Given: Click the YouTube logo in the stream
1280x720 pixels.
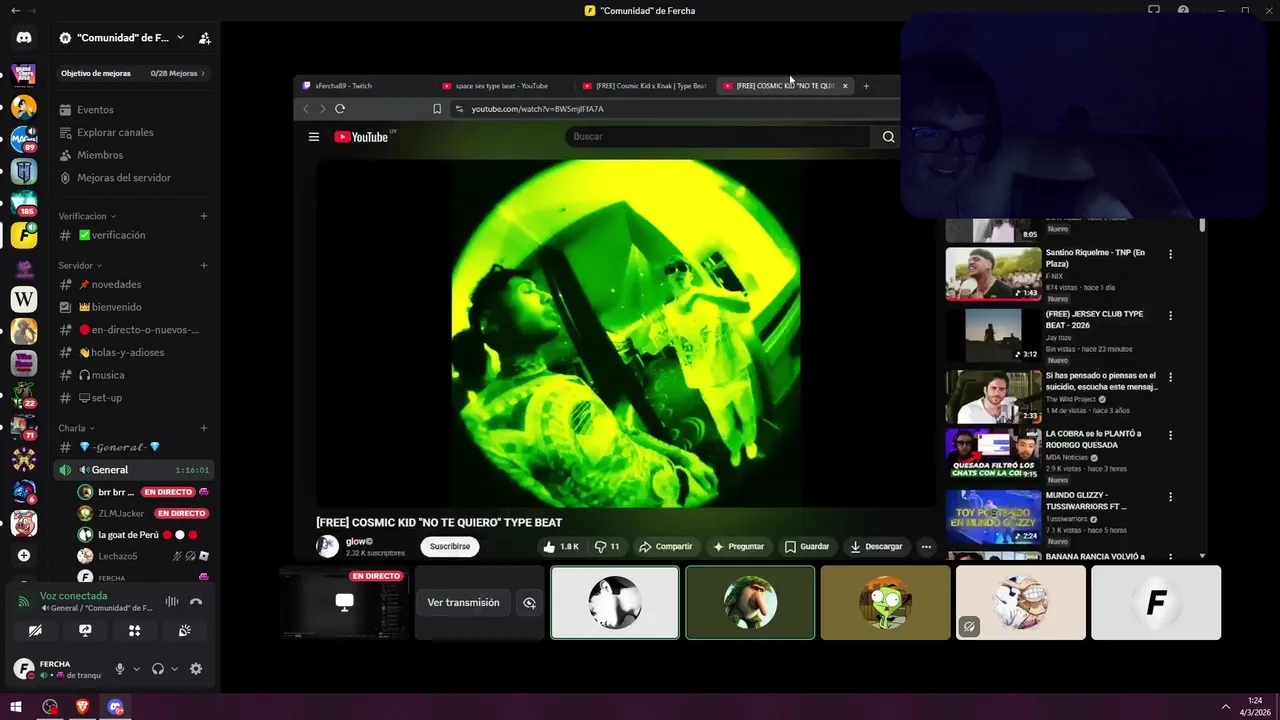Looking at the screenshot, I should point(361,137).
